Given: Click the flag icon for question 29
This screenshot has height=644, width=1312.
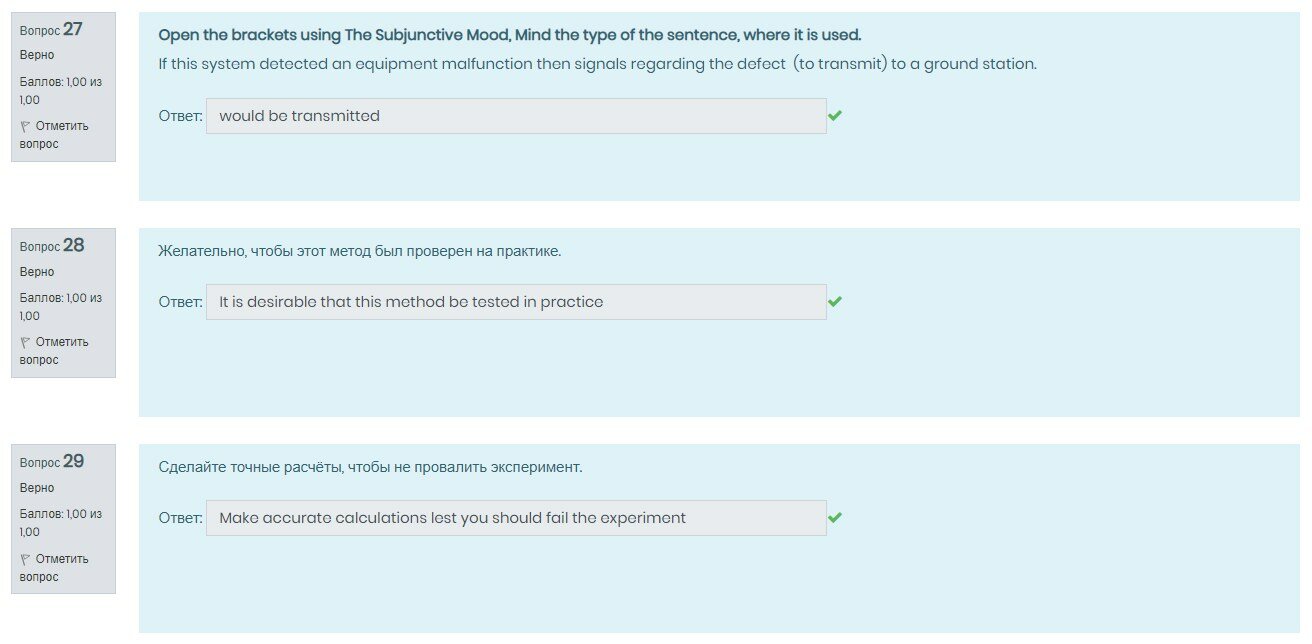Looking at the screenshot, I should coord(25,559).
